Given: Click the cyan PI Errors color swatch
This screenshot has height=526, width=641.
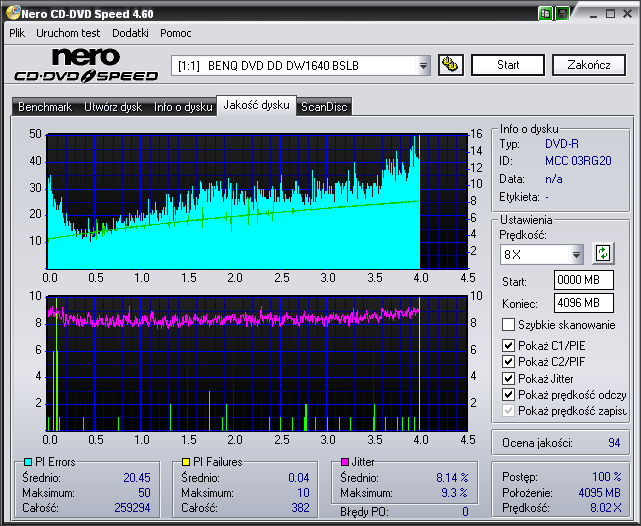Looking at the screenshot, I should tap(28, 462).
